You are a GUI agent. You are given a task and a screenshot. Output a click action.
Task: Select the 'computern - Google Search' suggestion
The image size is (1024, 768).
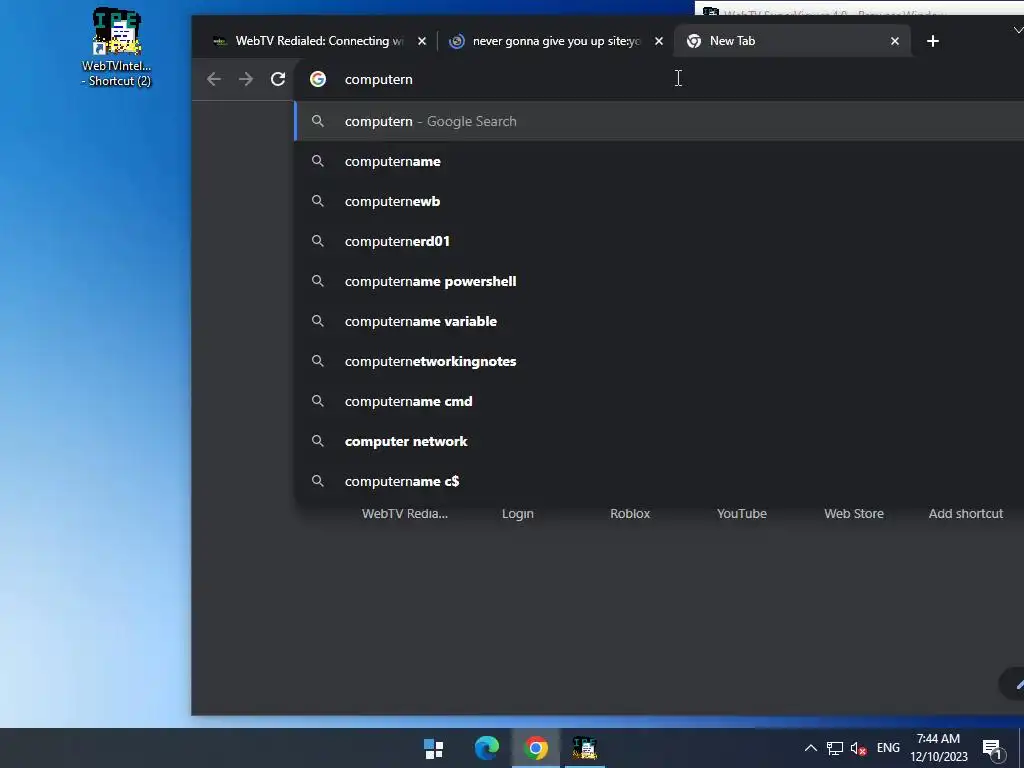660,121
